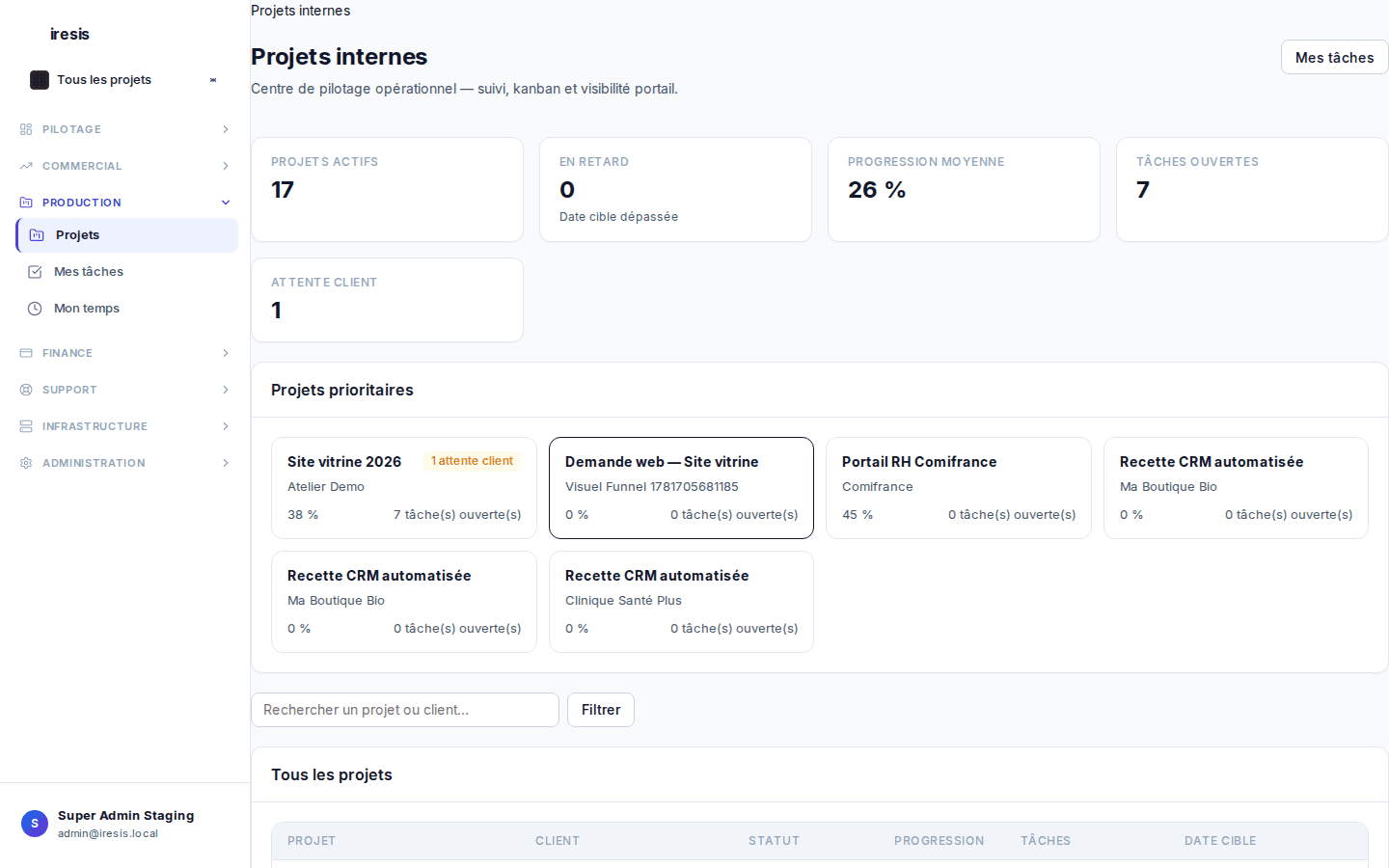
Task: Click the dark square project selector icon
Action: tap(40, 80)
